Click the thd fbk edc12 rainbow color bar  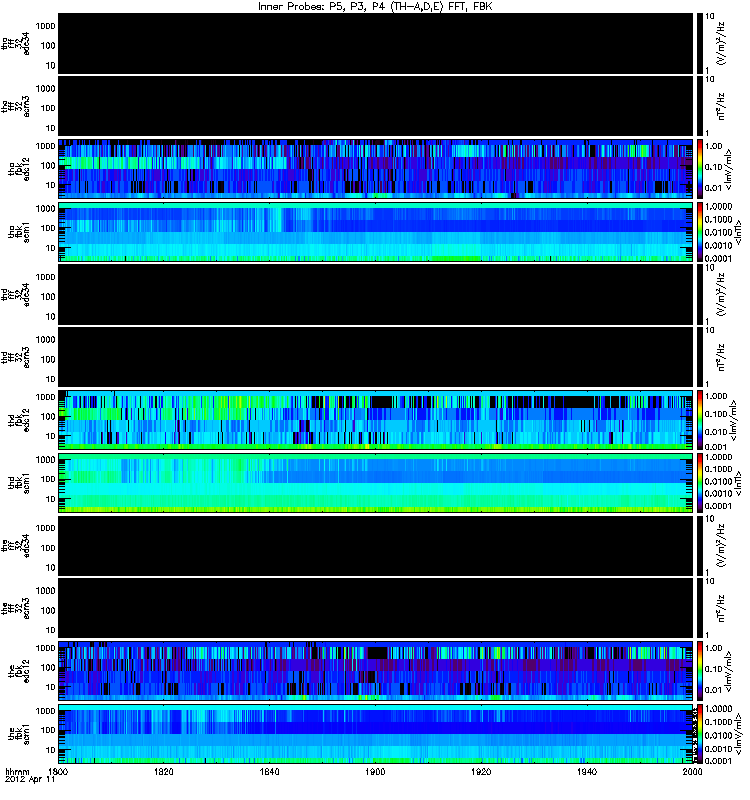(699, 420)
